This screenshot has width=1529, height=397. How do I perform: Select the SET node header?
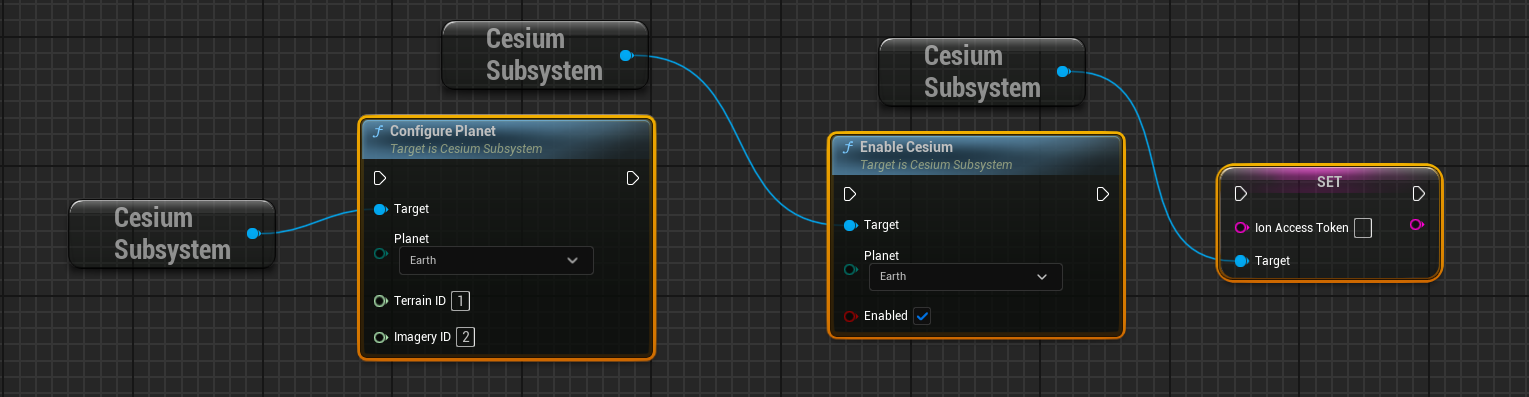point(1329,182)
